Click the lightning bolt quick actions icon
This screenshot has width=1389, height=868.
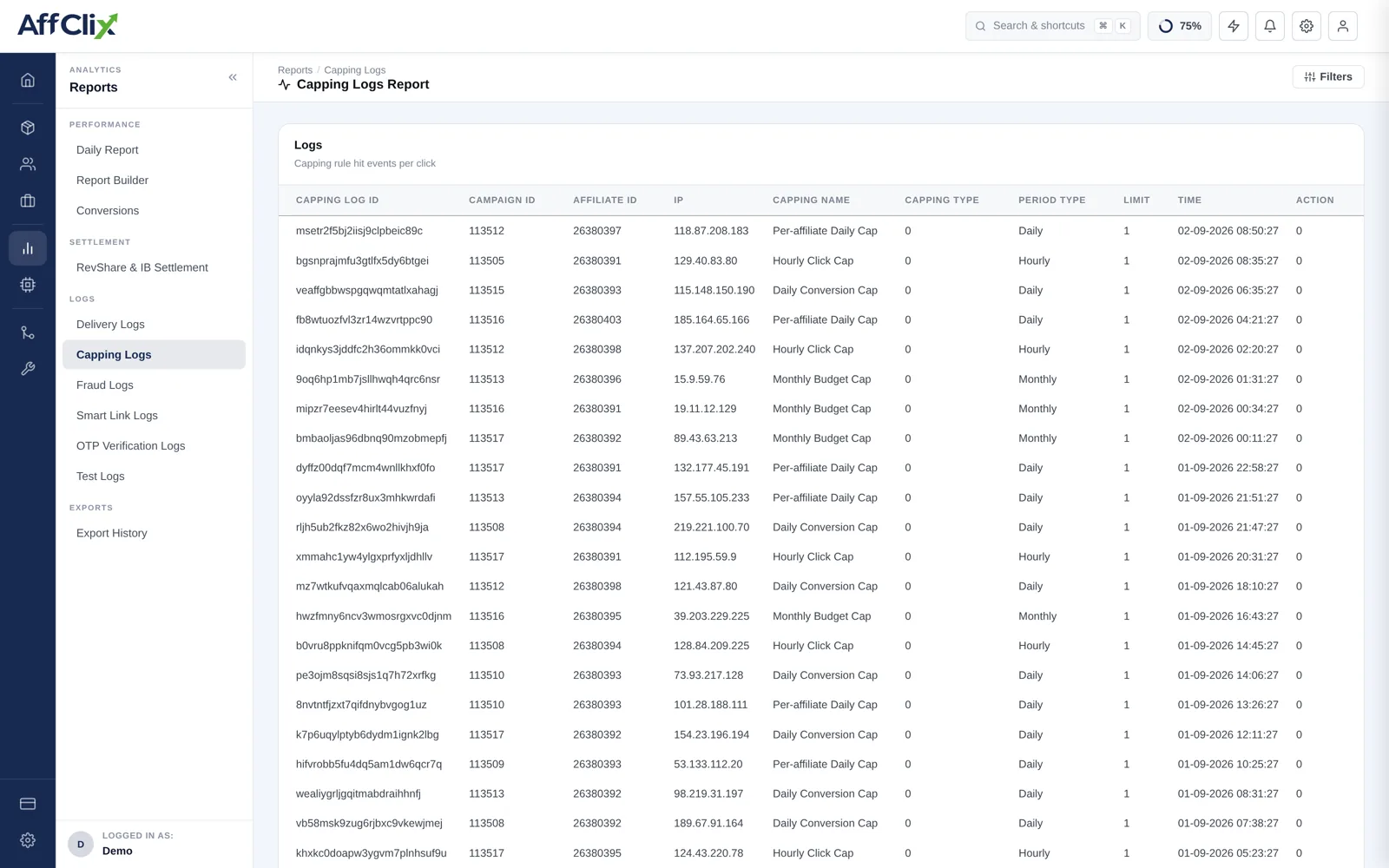pyautogui.click(x=1234, y=26)
